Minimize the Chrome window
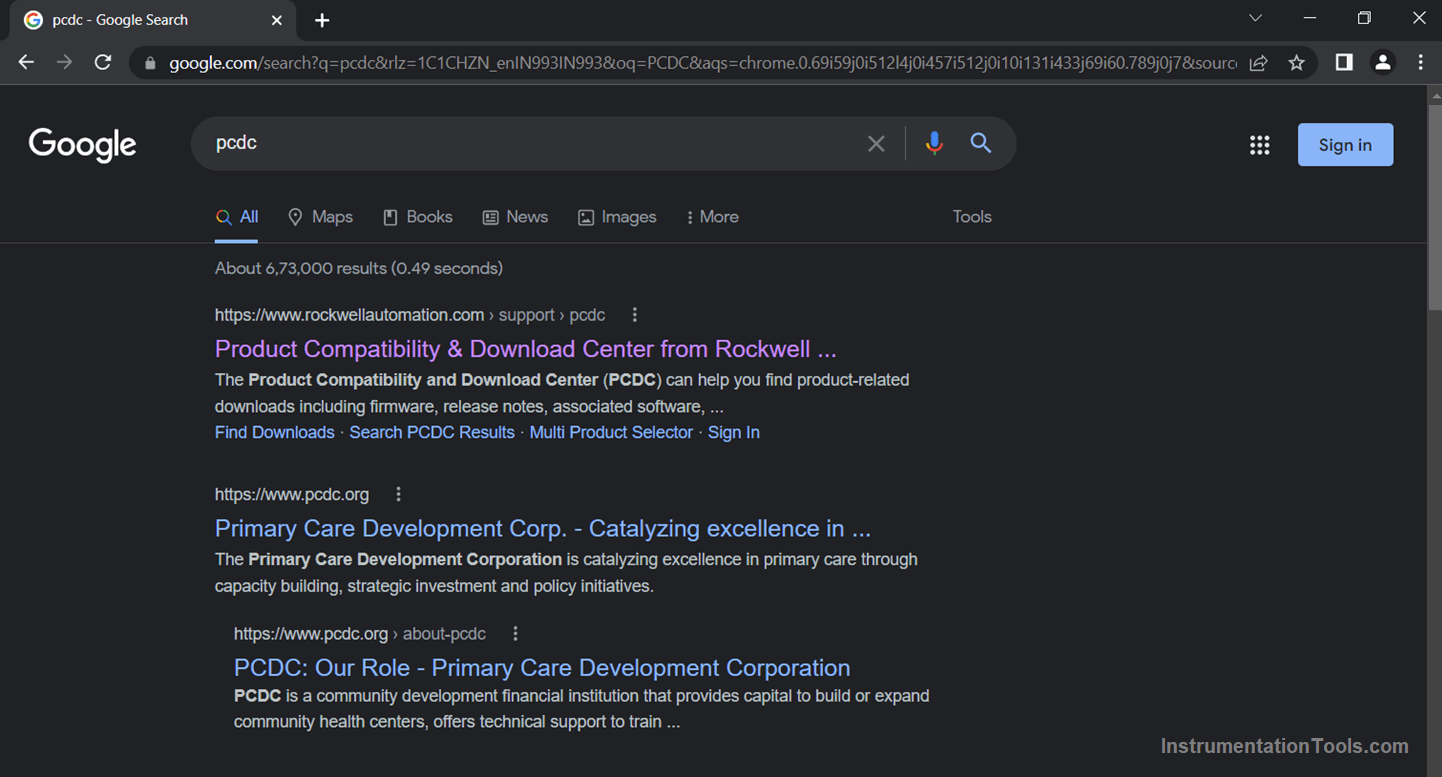Image resolution: width=1442 pixels, height=777 pixels. [1309, 18]
